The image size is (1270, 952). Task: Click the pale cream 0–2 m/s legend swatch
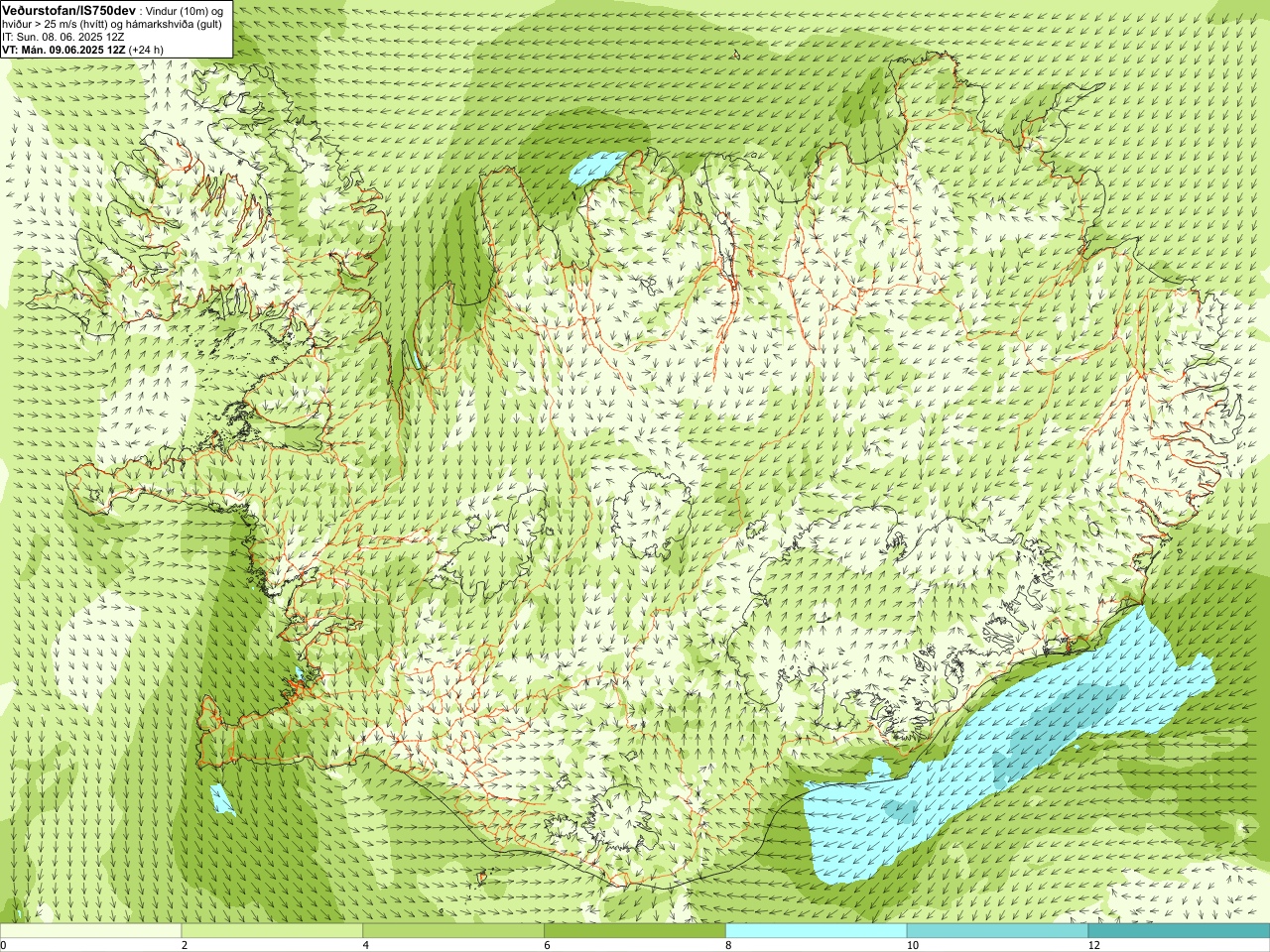pyautogui.click(x=90, y=931)
